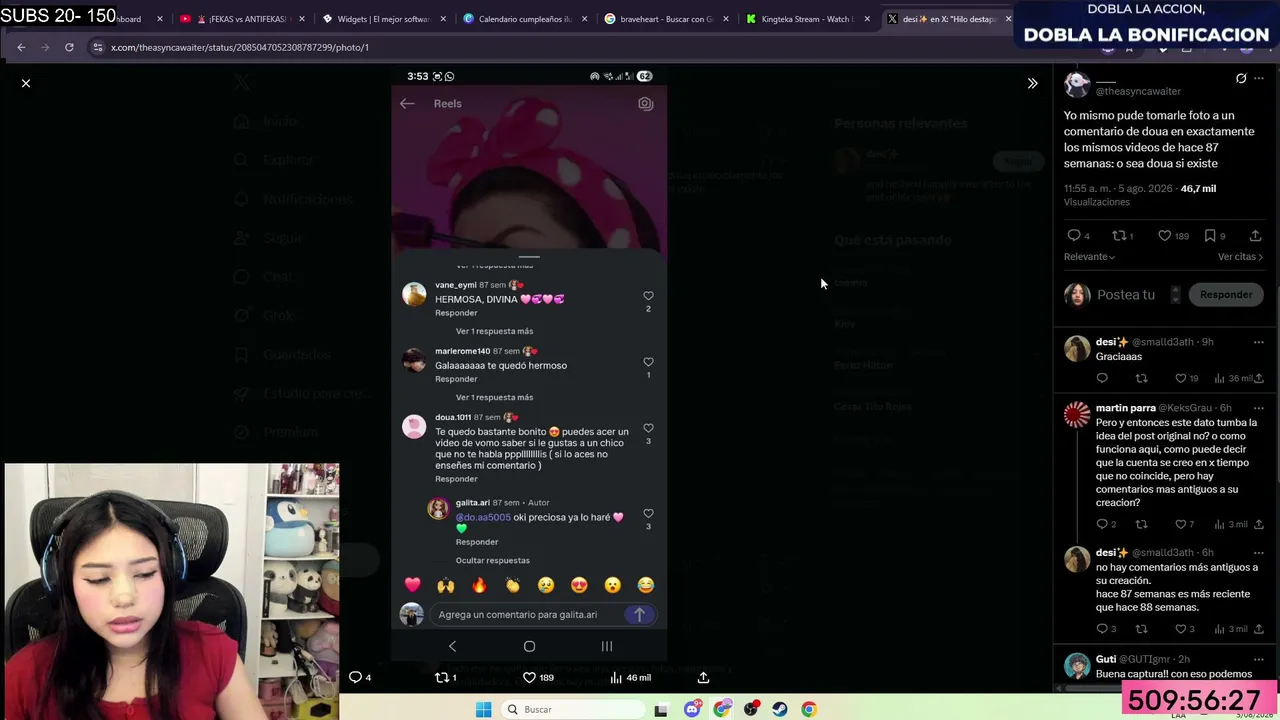Image resolution: width=1280 pixels, height=720 pixels.
Task: Share icon on main tweet side panel
Action: tap(1255, 236)
